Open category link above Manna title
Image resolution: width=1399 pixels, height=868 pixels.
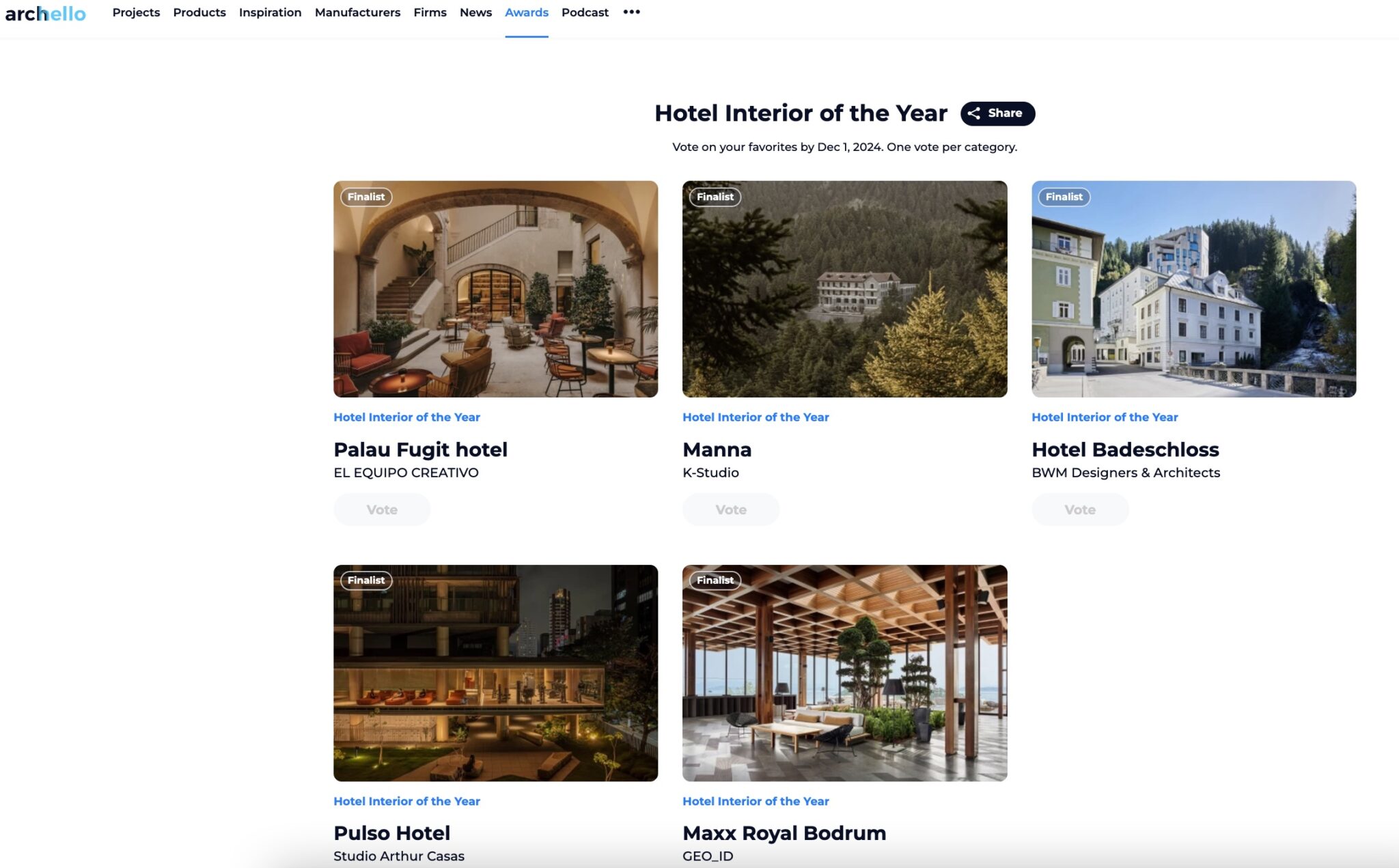click(x=756, y=417)
